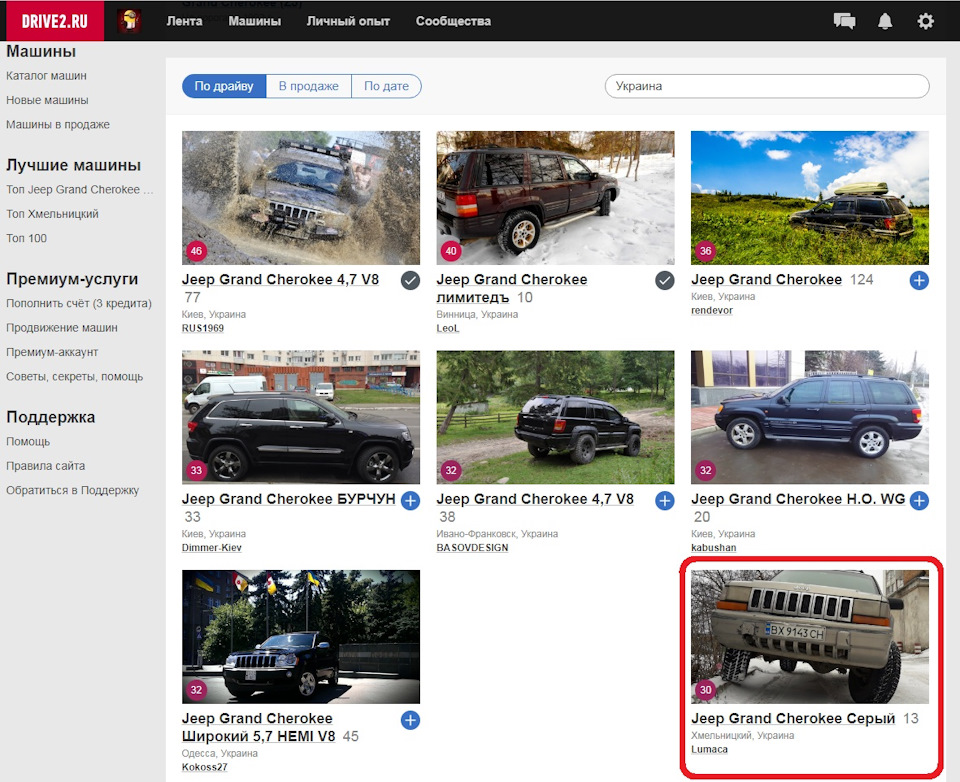The image size is (960, 782).
Task: Open the notifications bell
Action: (885, 21)
